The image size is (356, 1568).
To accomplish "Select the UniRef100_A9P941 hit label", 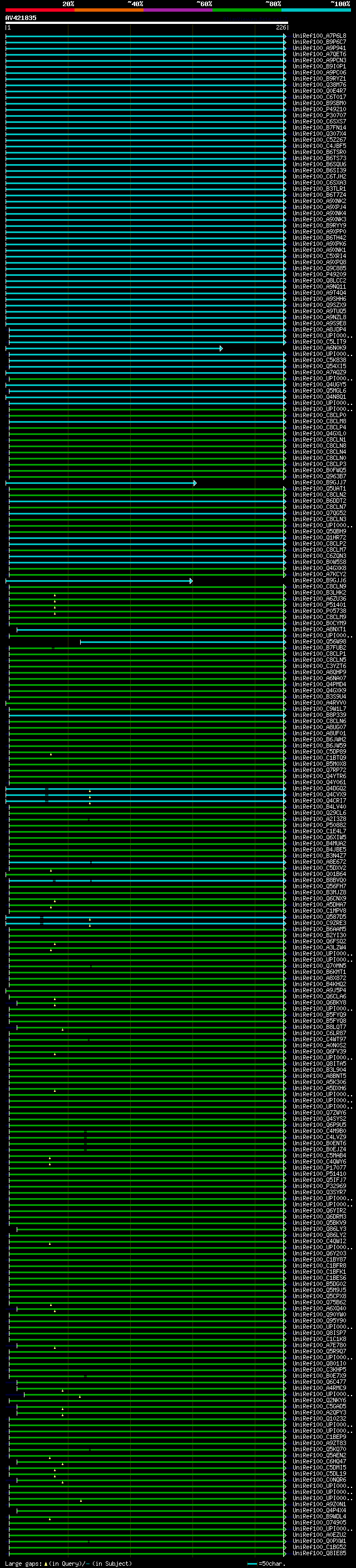I will [319, 48].
